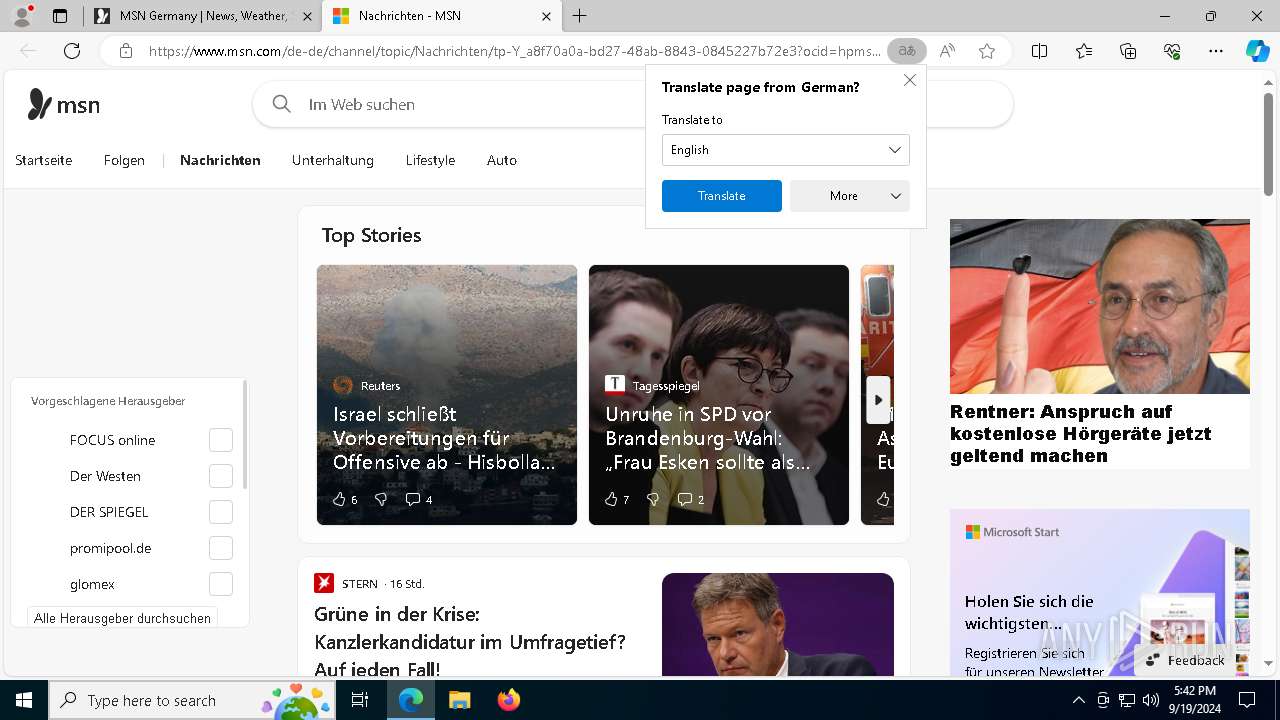This screenshot has width=1280, height=720.
Task: Open Startseite navigation item
Action: point(44,160)
